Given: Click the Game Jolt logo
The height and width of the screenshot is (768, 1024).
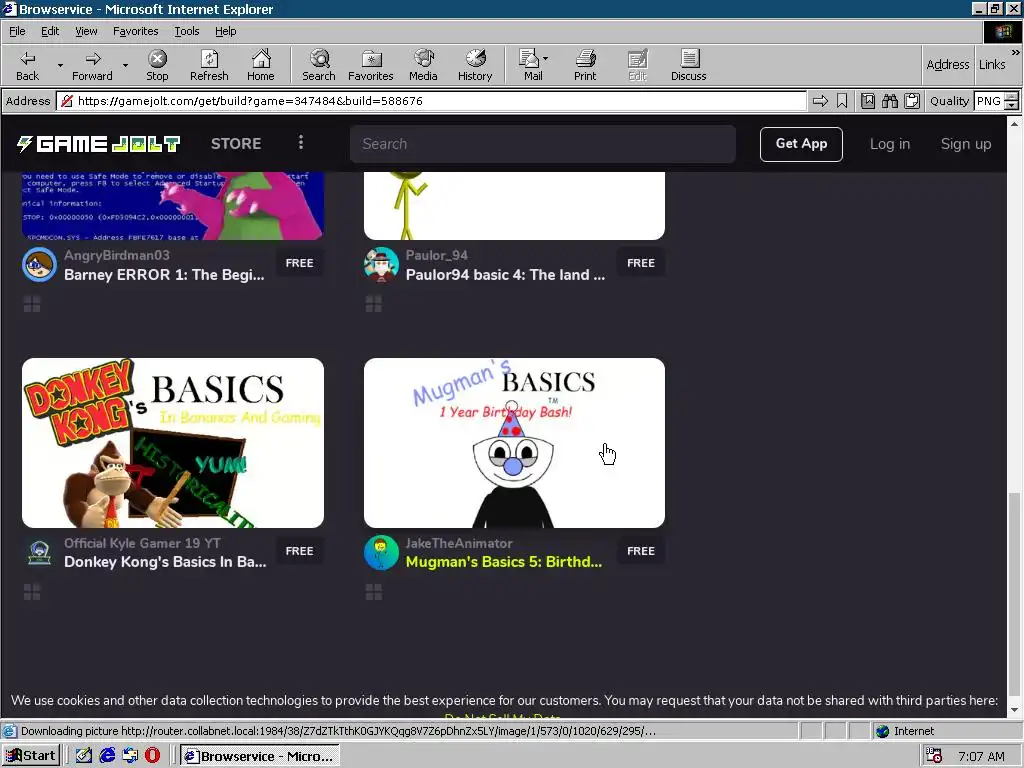Looking at the screenshot, I should [99, 144].
